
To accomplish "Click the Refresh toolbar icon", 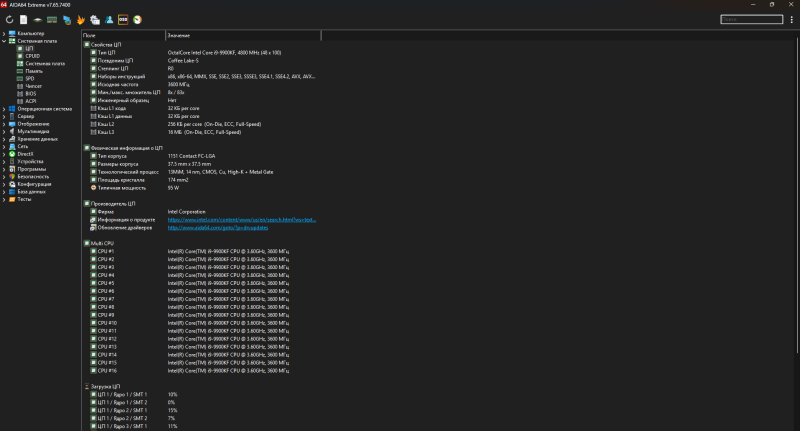I will click(x=8, y=19).
